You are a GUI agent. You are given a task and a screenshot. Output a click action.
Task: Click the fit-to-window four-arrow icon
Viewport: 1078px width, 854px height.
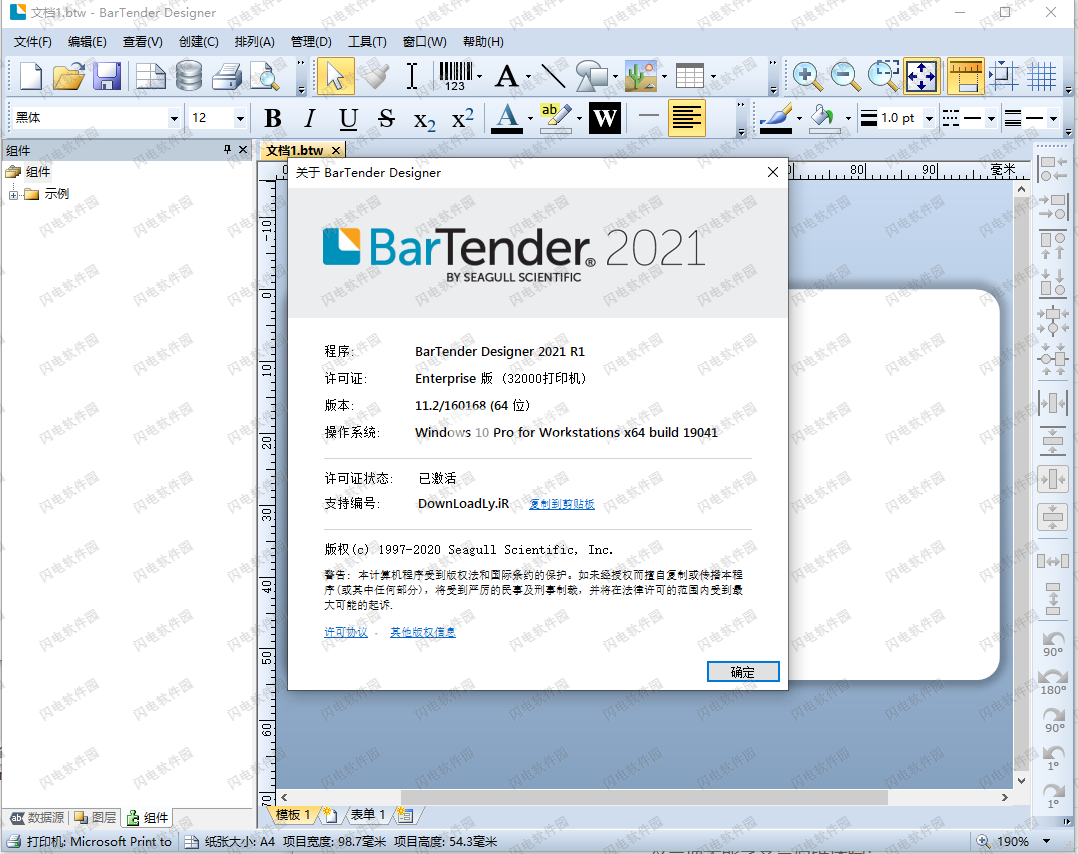[x=921, y=76]
